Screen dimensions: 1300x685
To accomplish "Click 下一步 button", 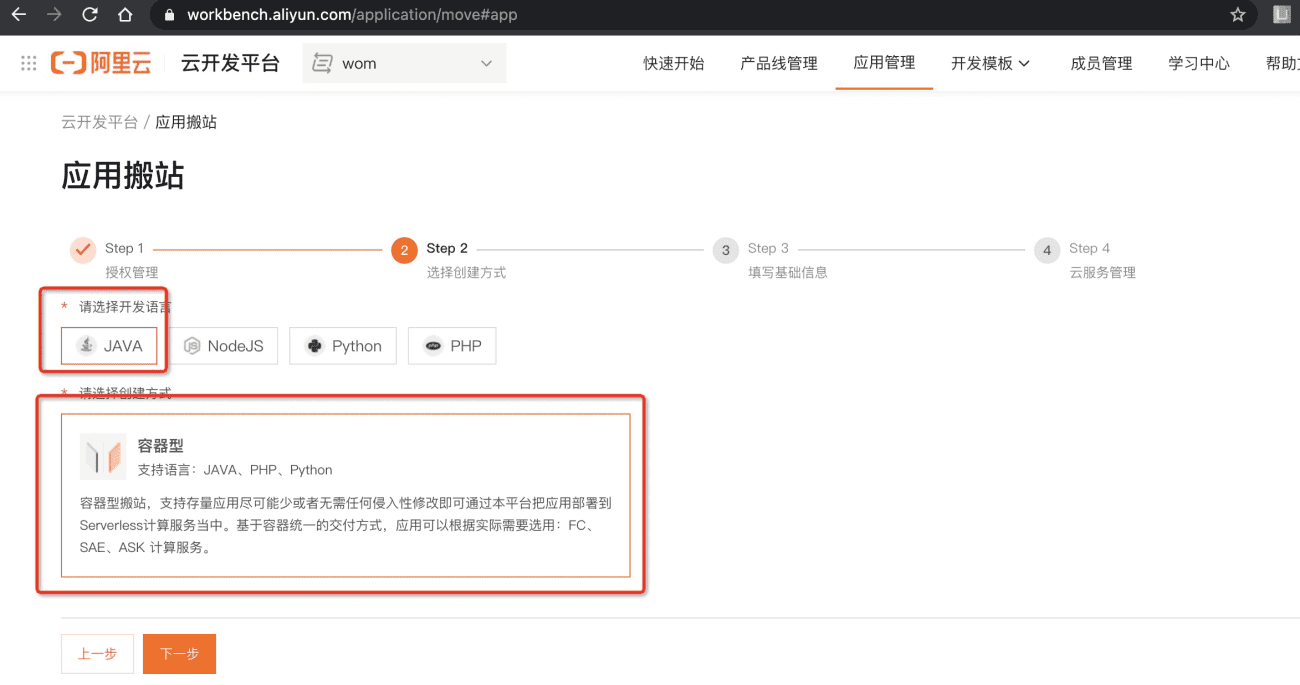I will pos(179,654).
